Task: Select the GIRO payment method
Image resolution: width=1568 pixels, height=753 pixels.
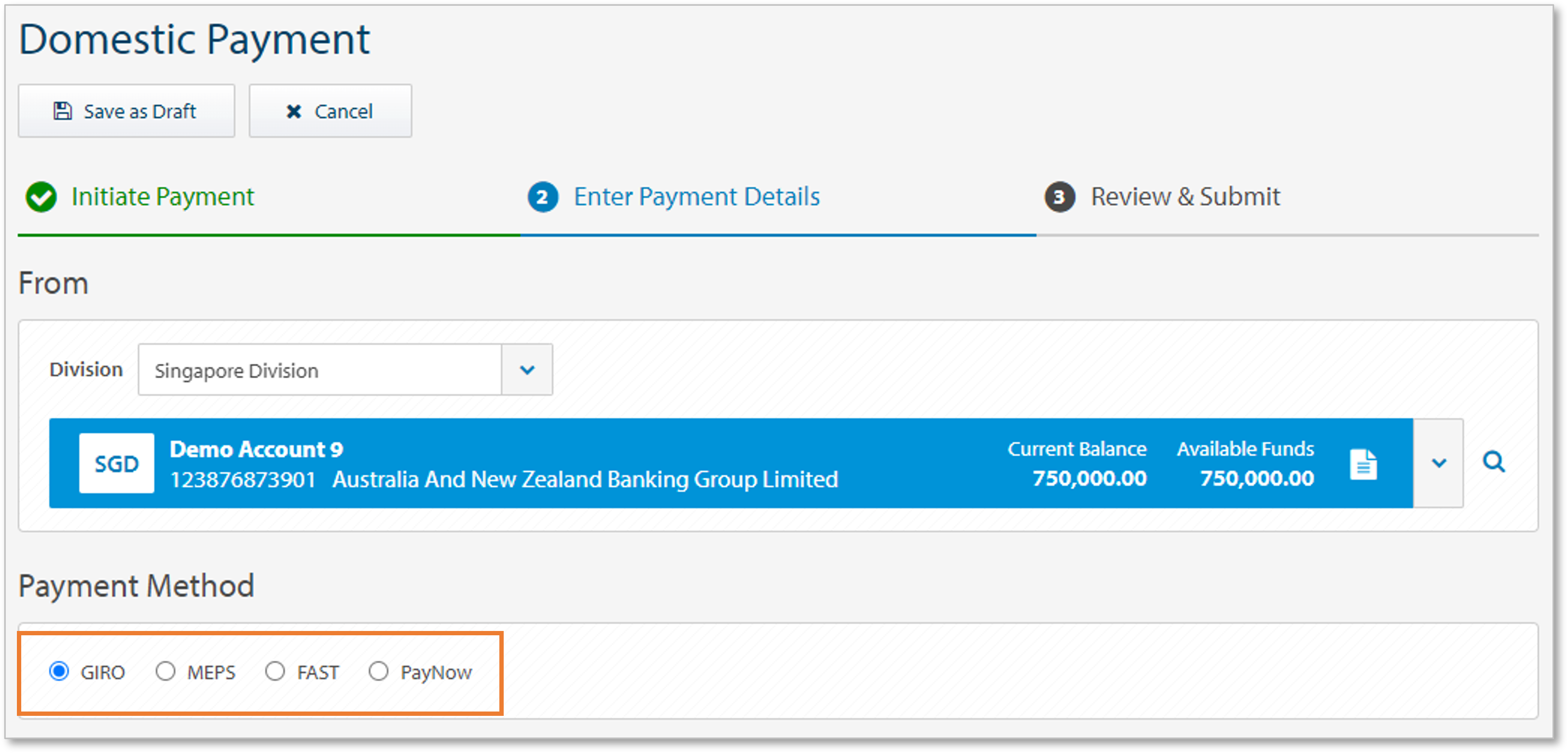Action: pos(59,671)
